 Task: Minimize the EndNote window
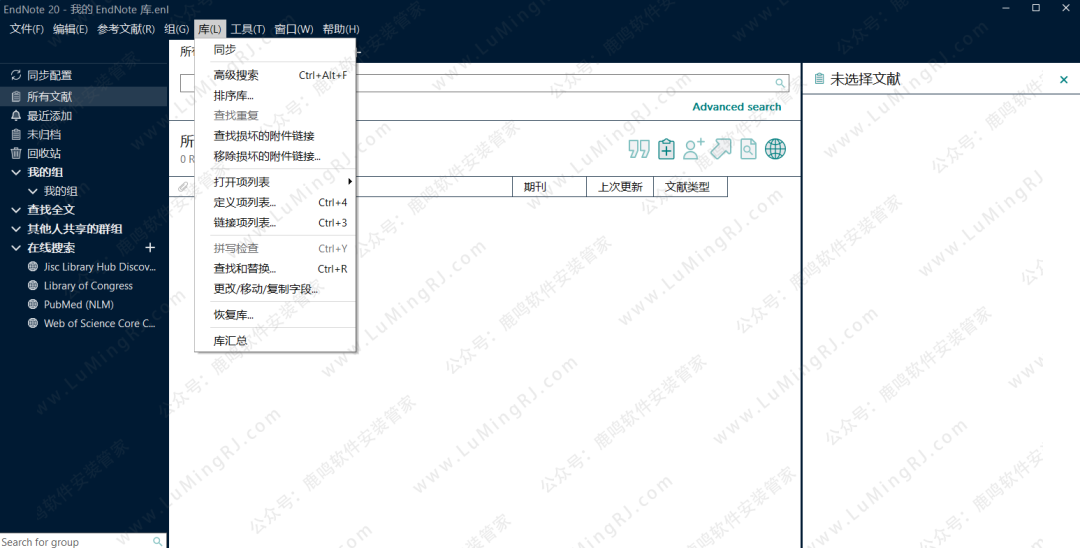(x=1006, y=8)
